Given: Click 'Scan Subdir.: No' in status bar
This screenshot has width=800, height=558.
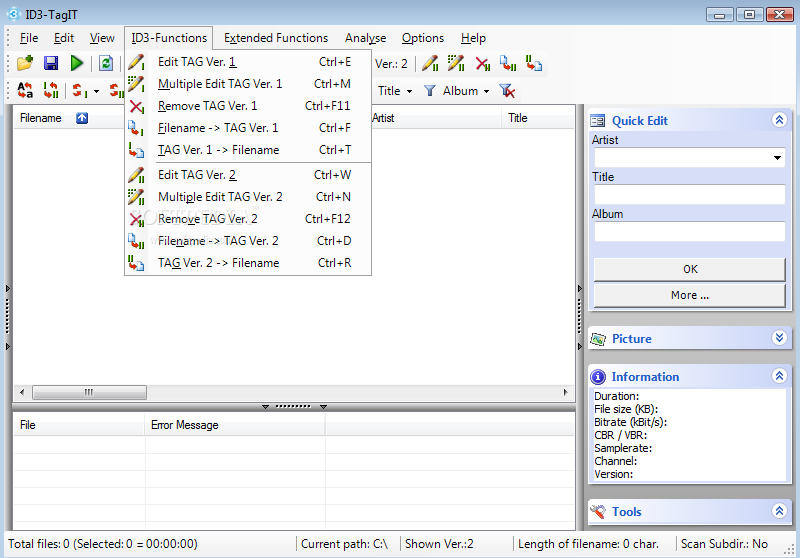Looking at the screenshot, I should pyautogui.click(x=724, y=544).
